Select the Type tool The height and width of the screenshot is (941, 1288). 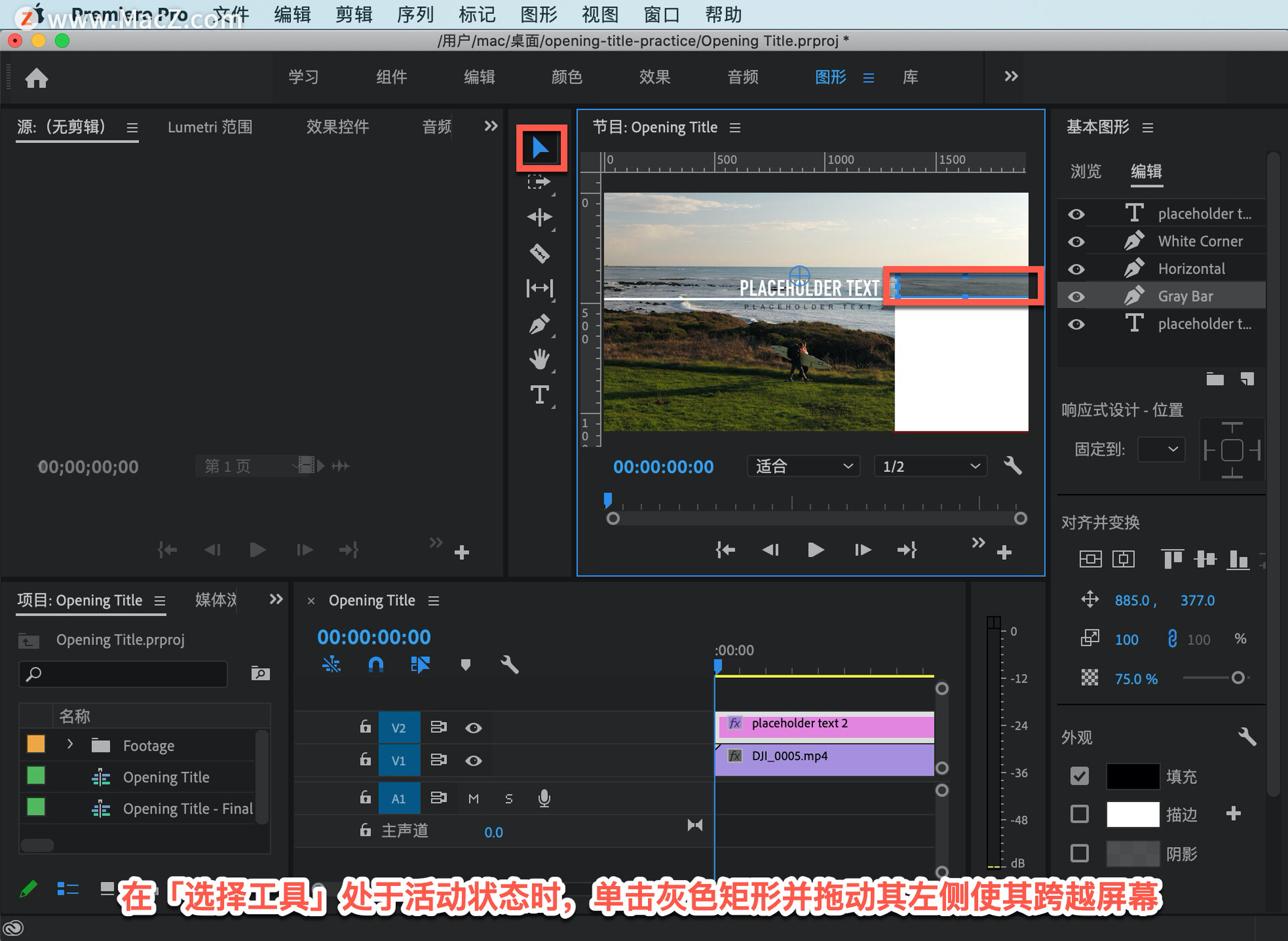click(539, 395)
